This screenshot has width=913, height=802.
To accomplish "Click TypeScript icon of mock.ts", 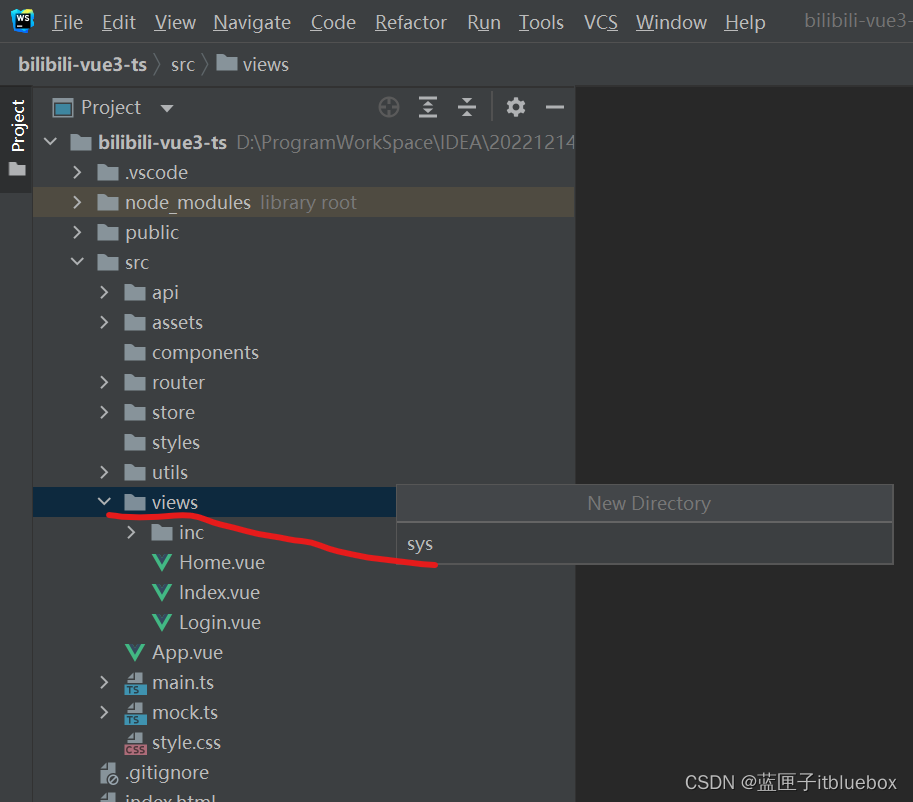I will (135, 713).
